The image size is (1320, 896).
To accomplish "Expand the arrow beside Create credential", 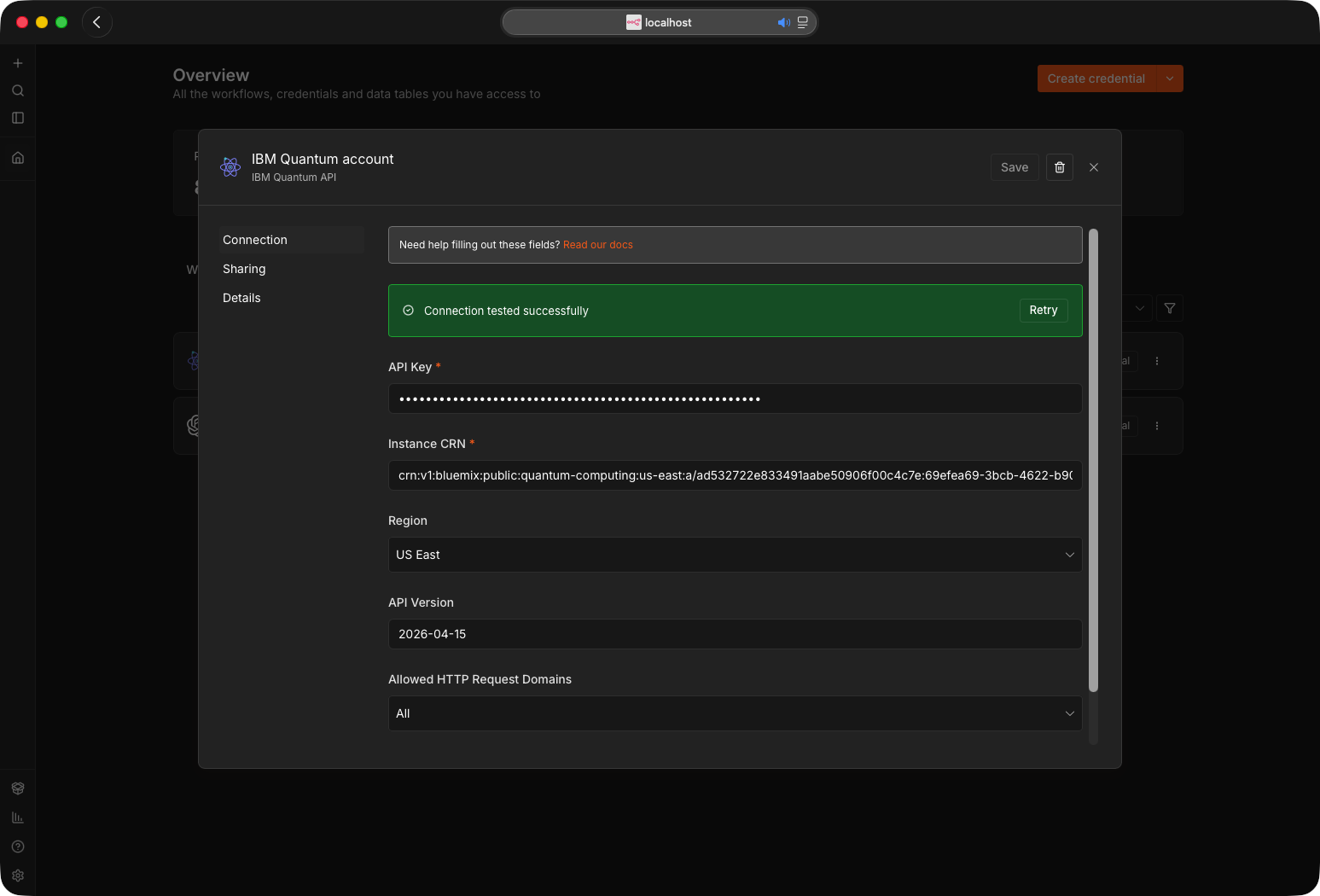I will click(x=1170, y=79).
